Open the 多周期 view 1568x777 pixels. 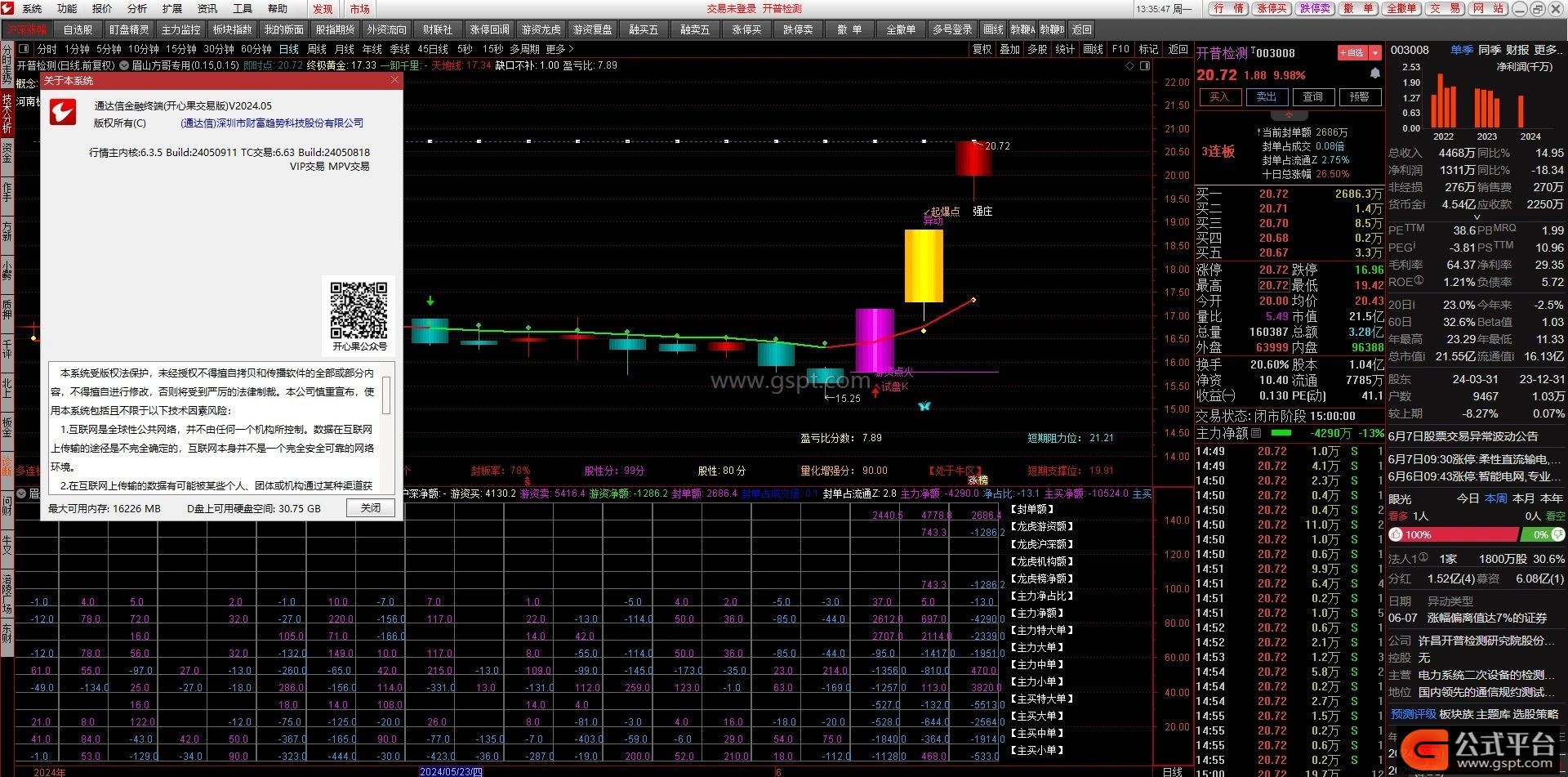click(524, 49)
